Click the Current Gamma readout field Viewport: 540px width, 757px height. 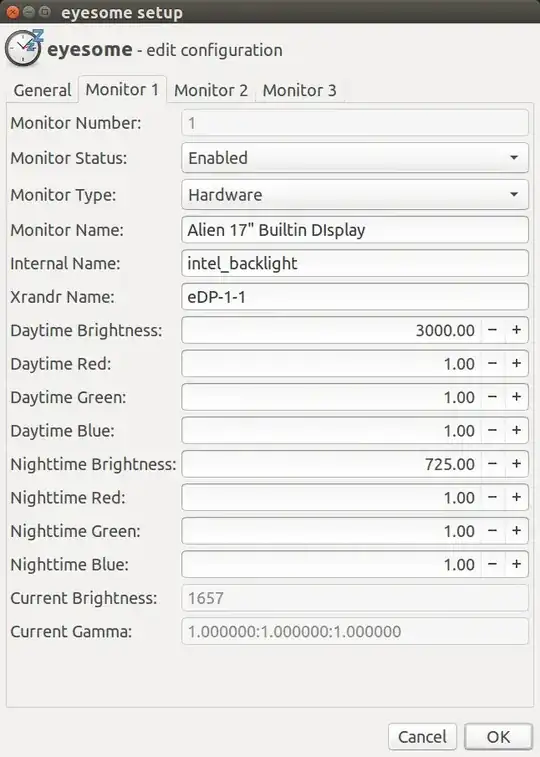coord(355,631)
